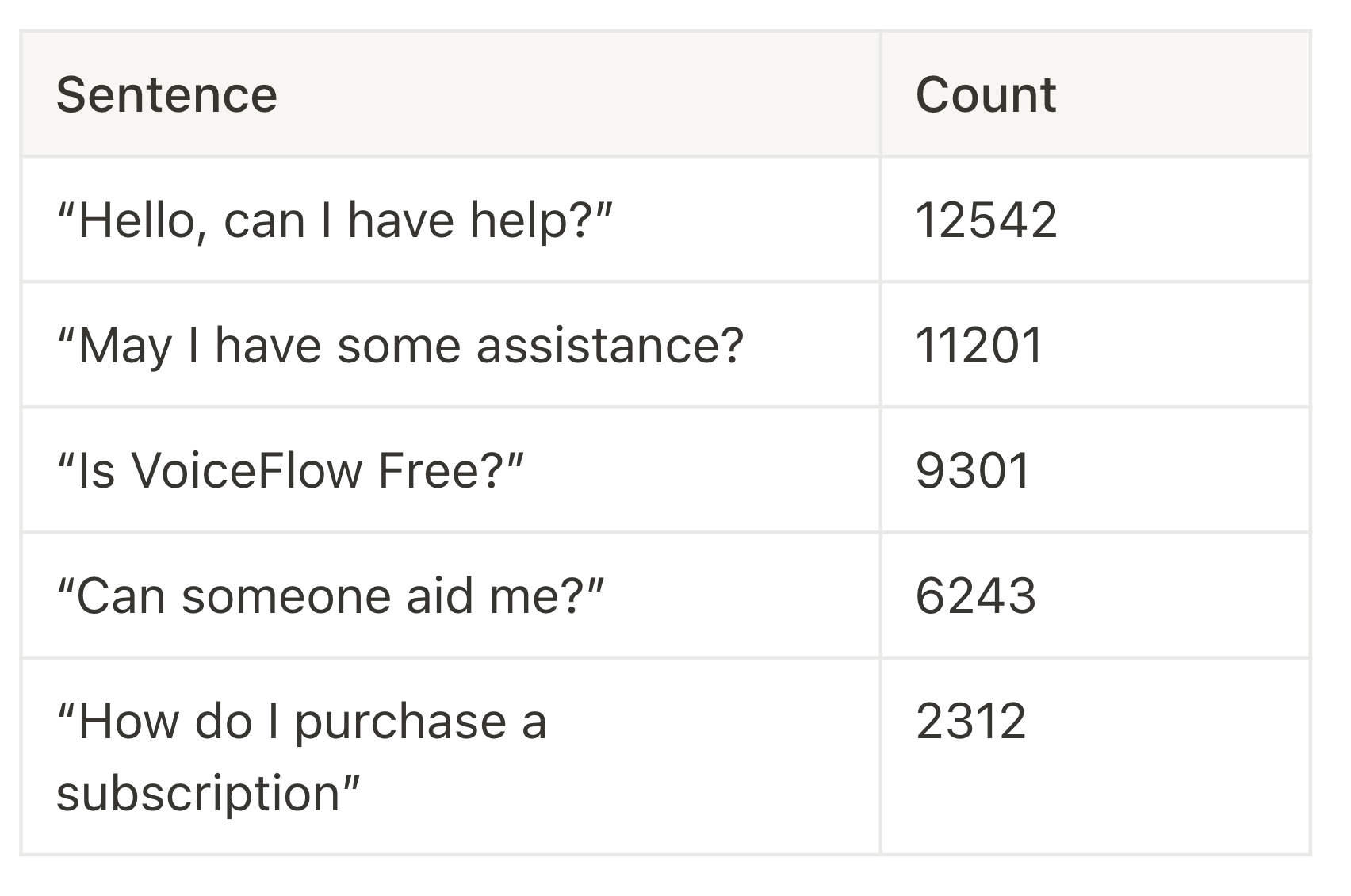Click the word "Hello" in the first row

tap(133, 220)
